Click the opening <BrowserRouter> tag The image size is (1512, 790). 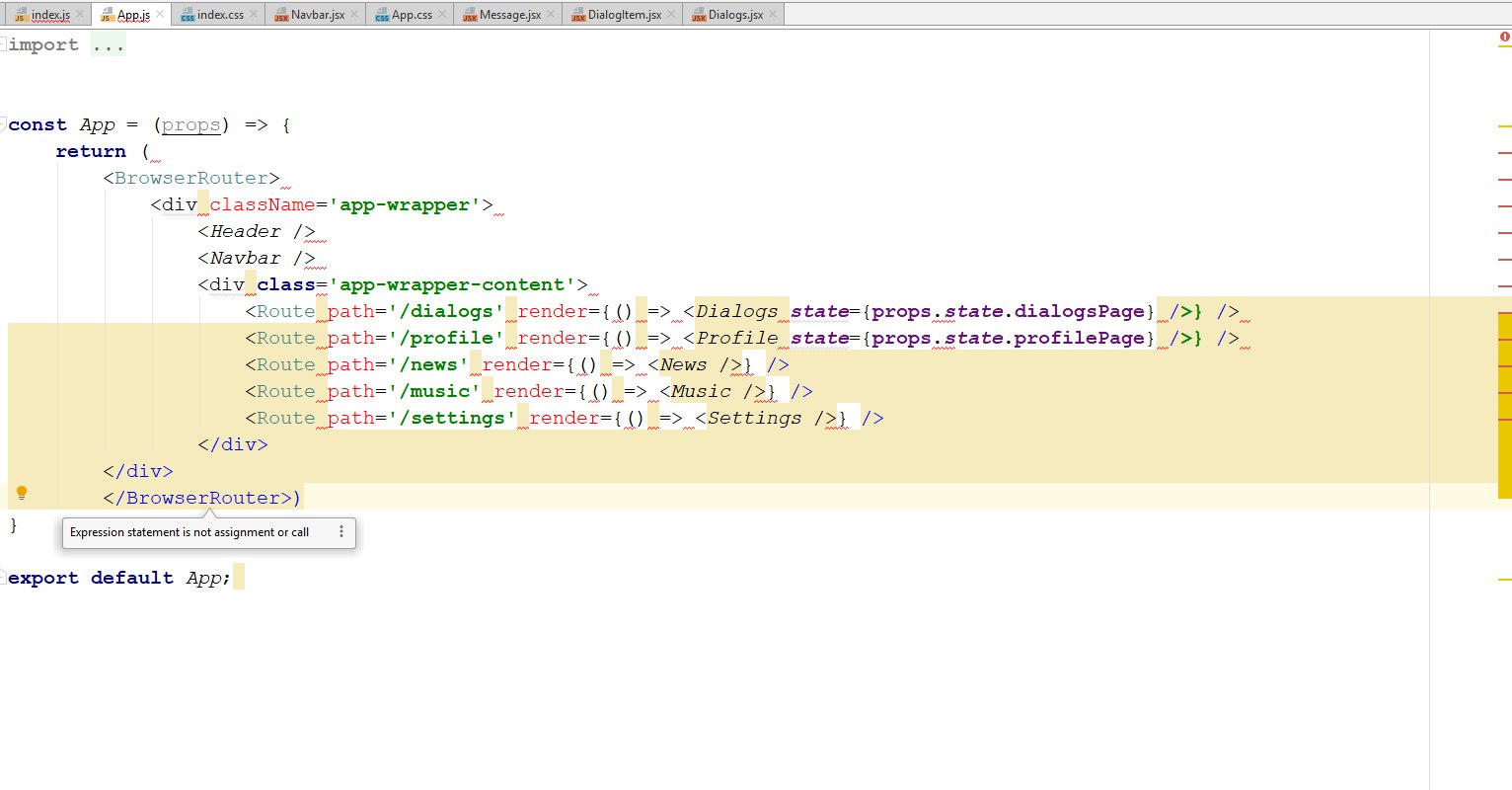(191, 179)
